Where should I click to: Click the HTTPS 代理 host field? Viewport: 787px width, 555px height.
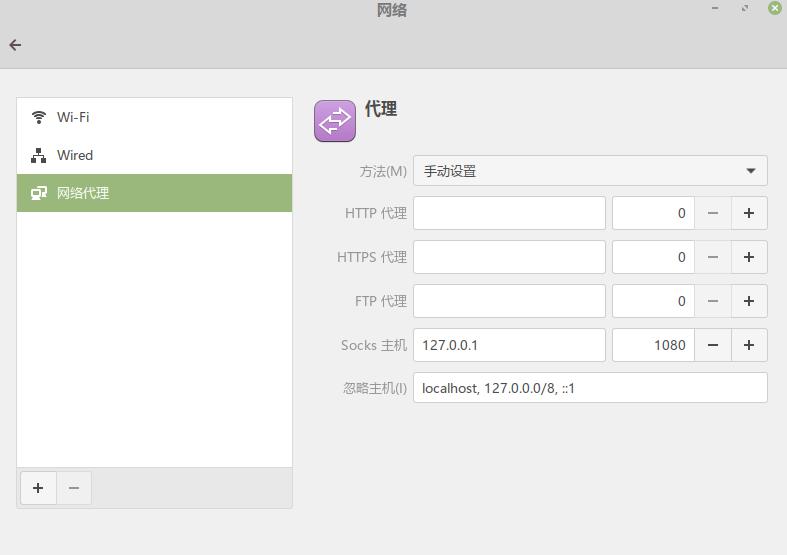(x=509, y=257)
